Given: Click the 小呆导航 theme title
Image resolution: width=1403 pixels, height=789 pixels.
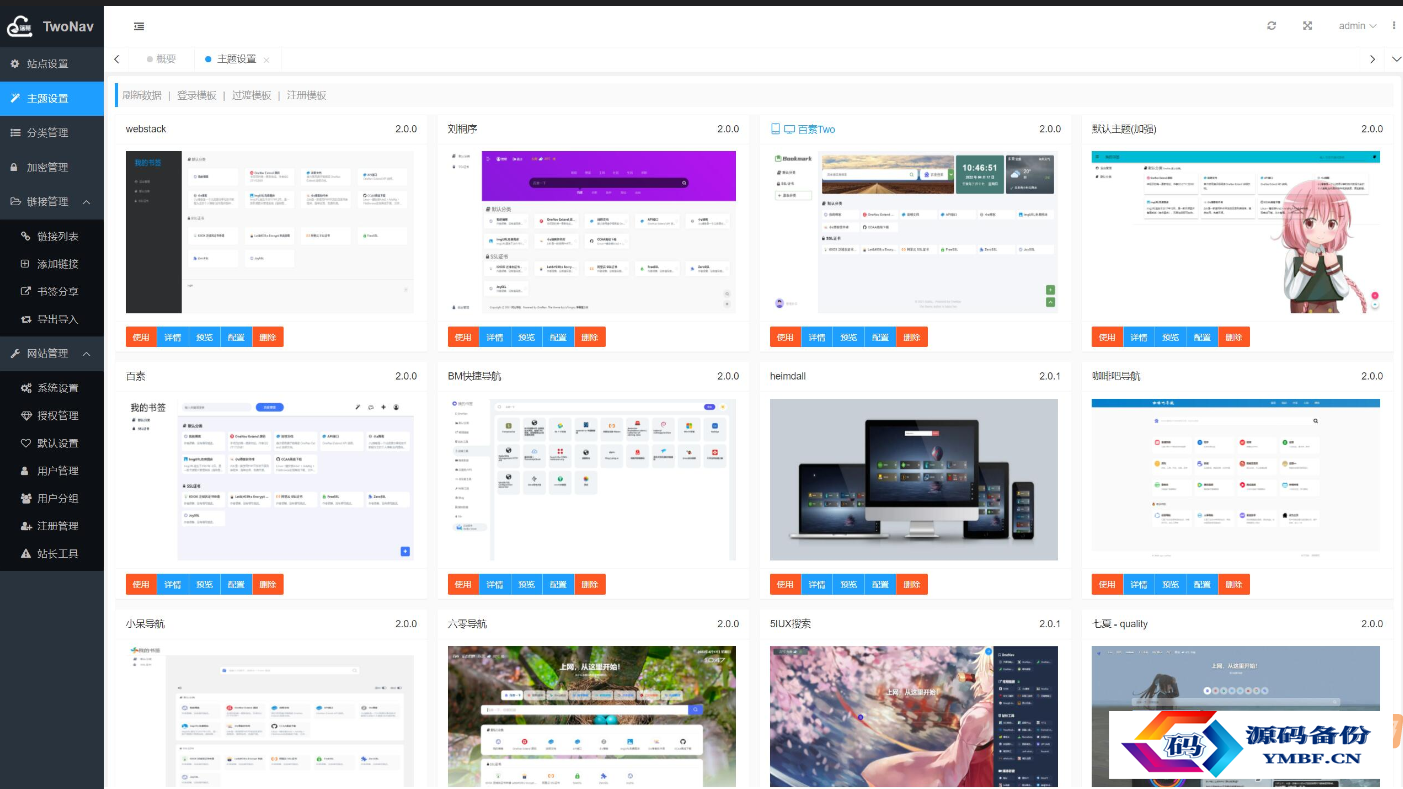Looking at the screenshot, I should point(146,623).
